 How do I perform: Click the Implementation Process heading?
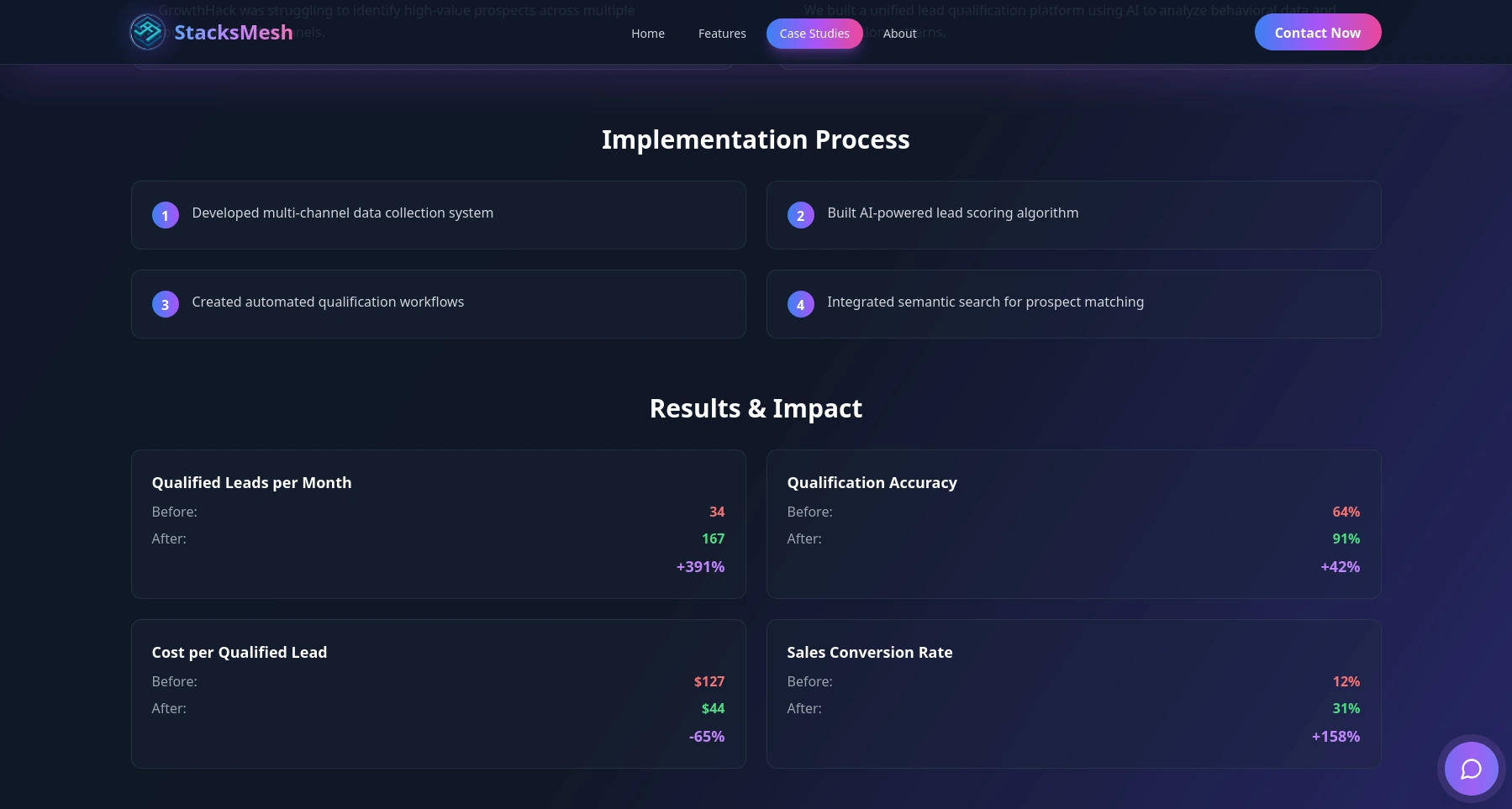click(756, 139)
